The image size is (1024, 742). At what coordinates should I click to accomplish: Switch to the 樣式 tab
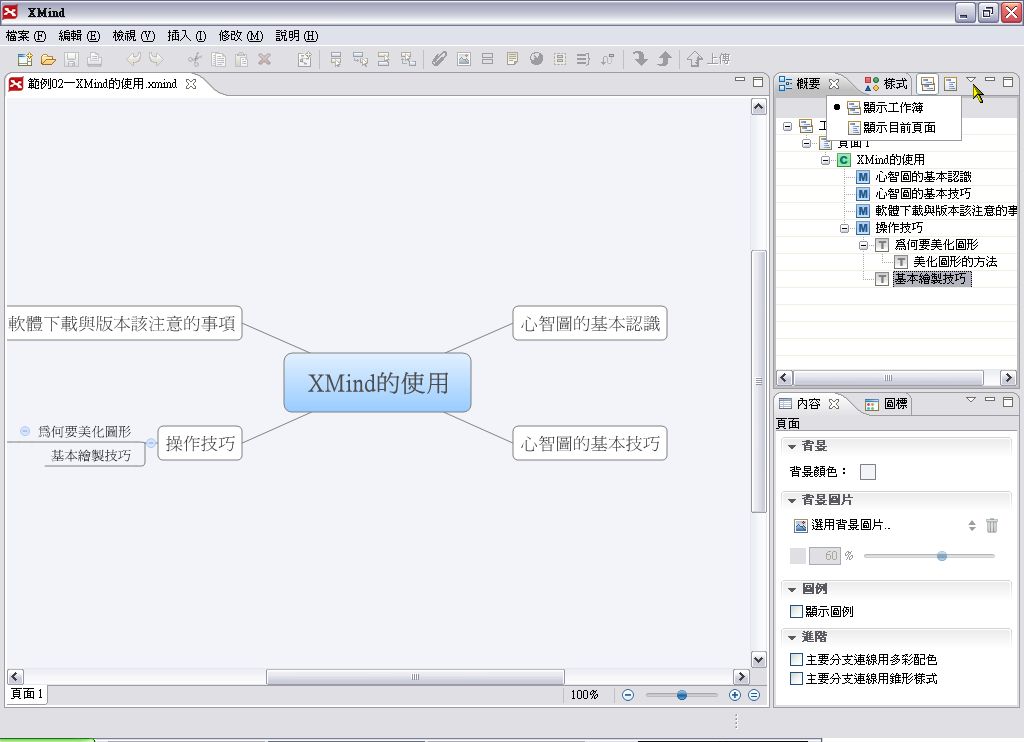pyautogui.click(x=886, y=84)
